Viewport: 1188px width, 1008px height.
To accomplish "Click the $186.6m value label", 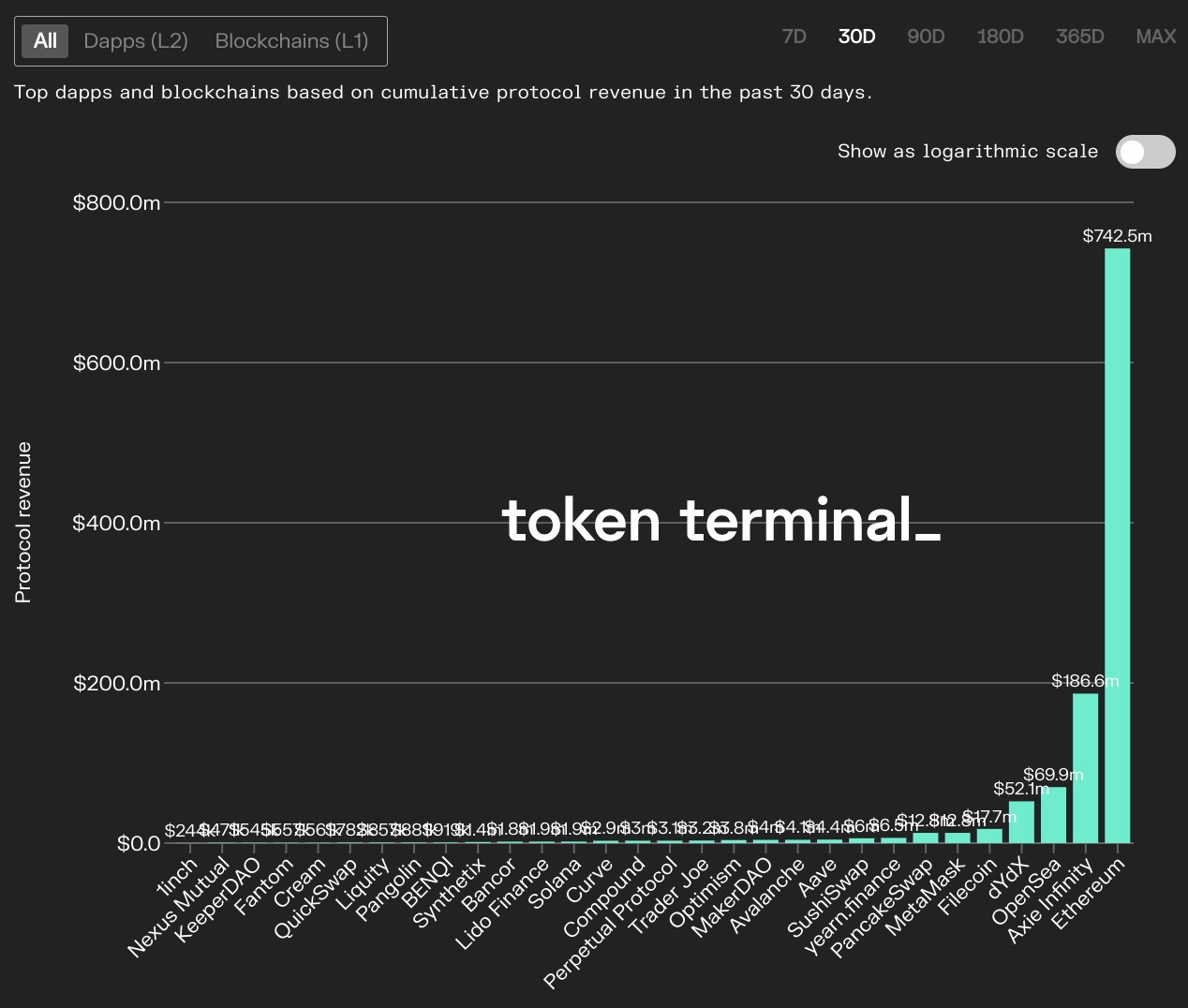I will pyautogui.click(x=1085, y=681).
